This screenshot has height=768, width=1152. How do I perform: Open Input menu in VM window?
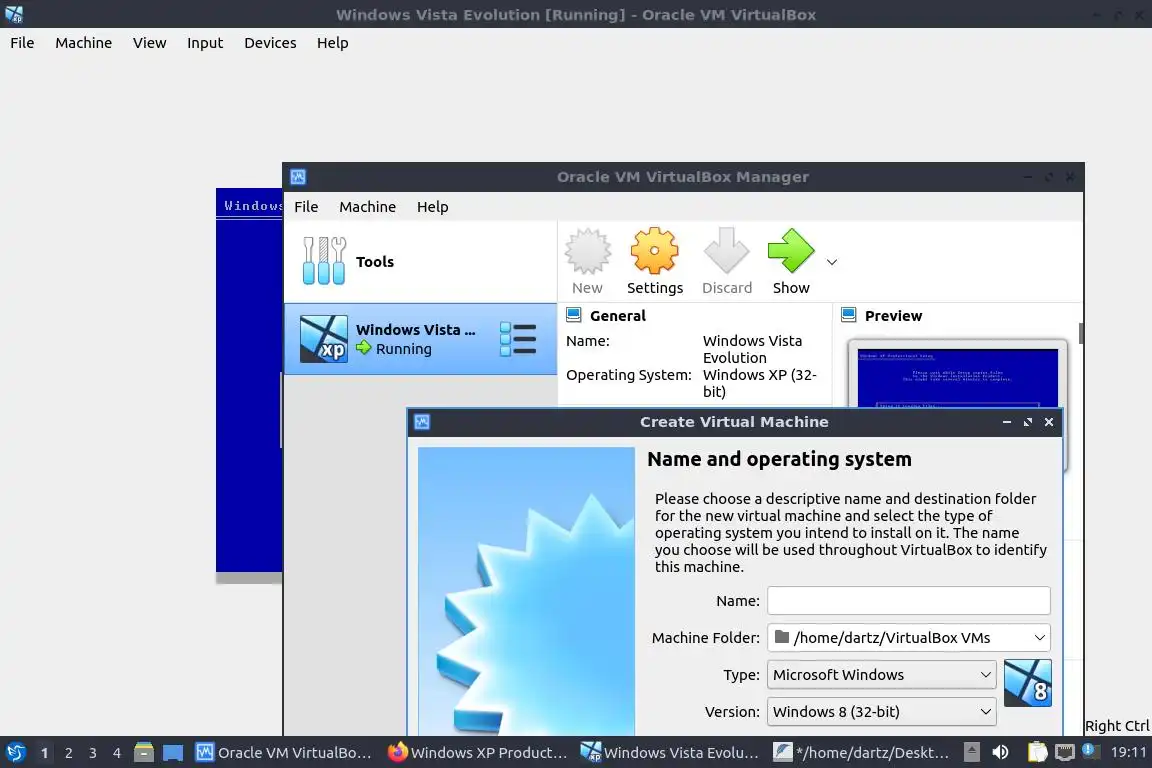click(x=204, y=43)
